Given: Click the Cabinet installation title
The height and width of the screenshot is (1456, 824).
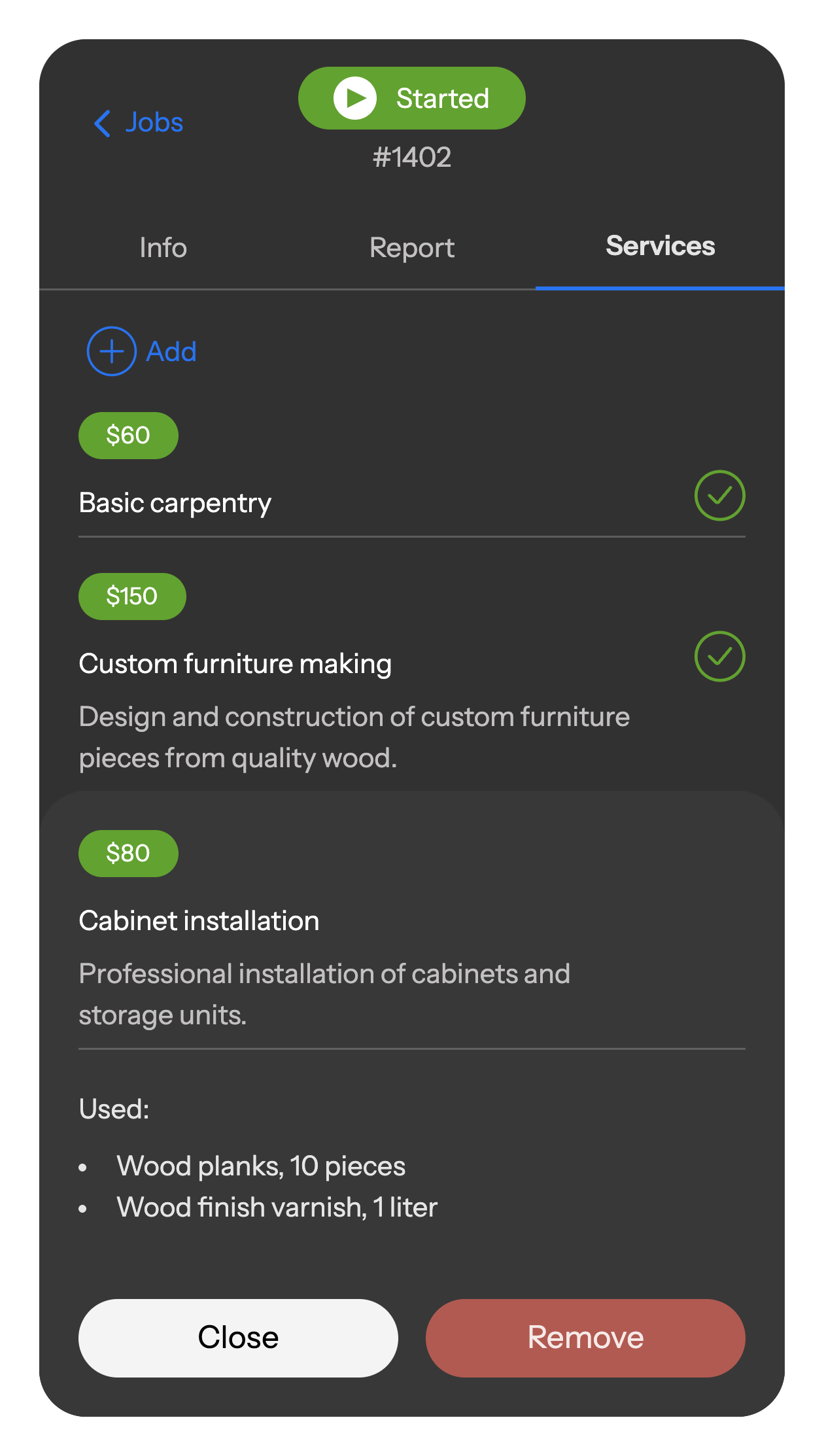Looking at the screenshot, I should click(x=199, y=921).
